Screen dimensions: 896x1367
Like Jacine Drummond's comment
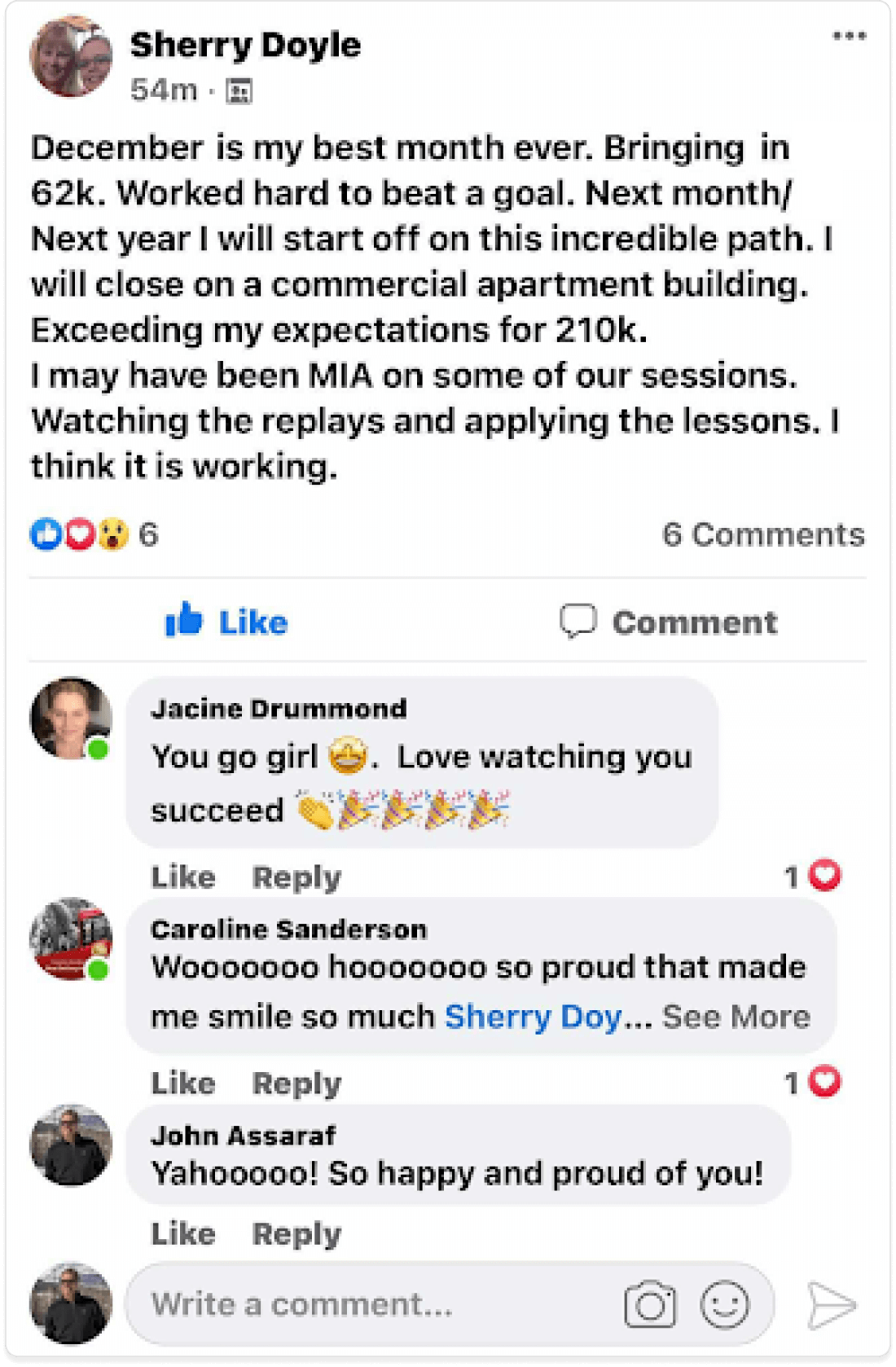183,877
